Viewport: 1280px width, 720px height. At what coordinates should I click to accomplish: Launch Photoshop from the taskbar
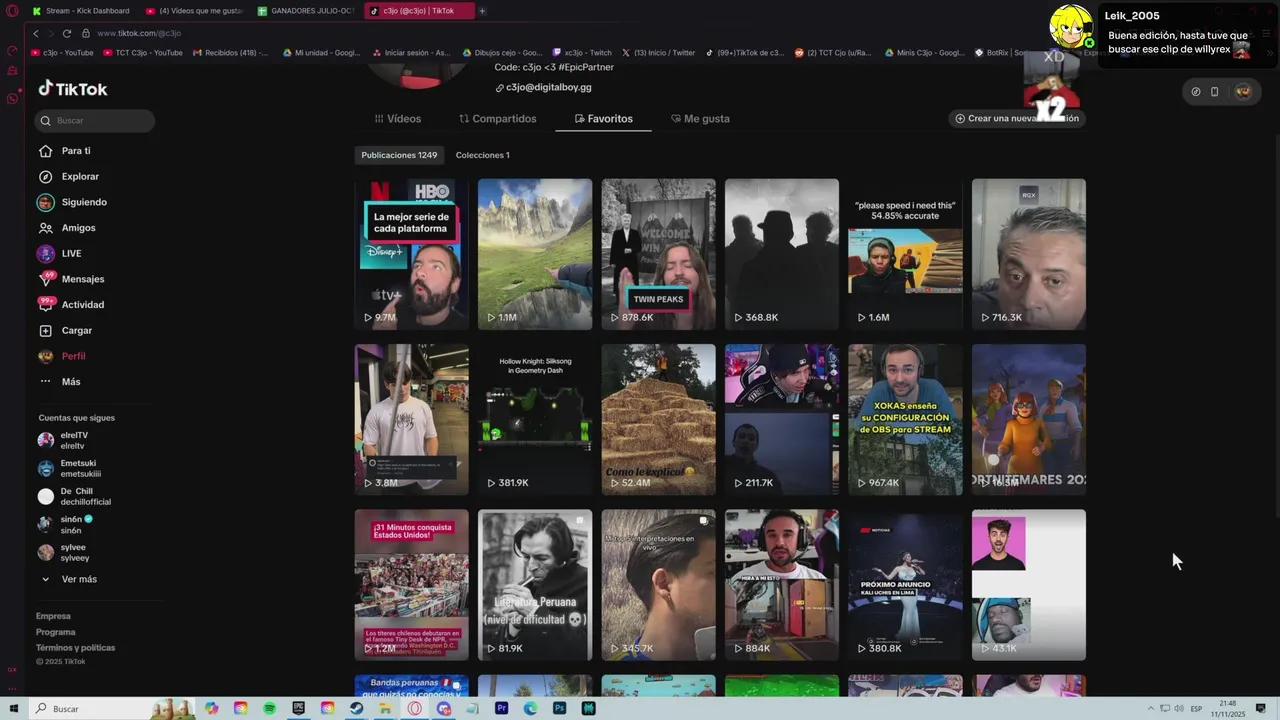coord(560,708)
